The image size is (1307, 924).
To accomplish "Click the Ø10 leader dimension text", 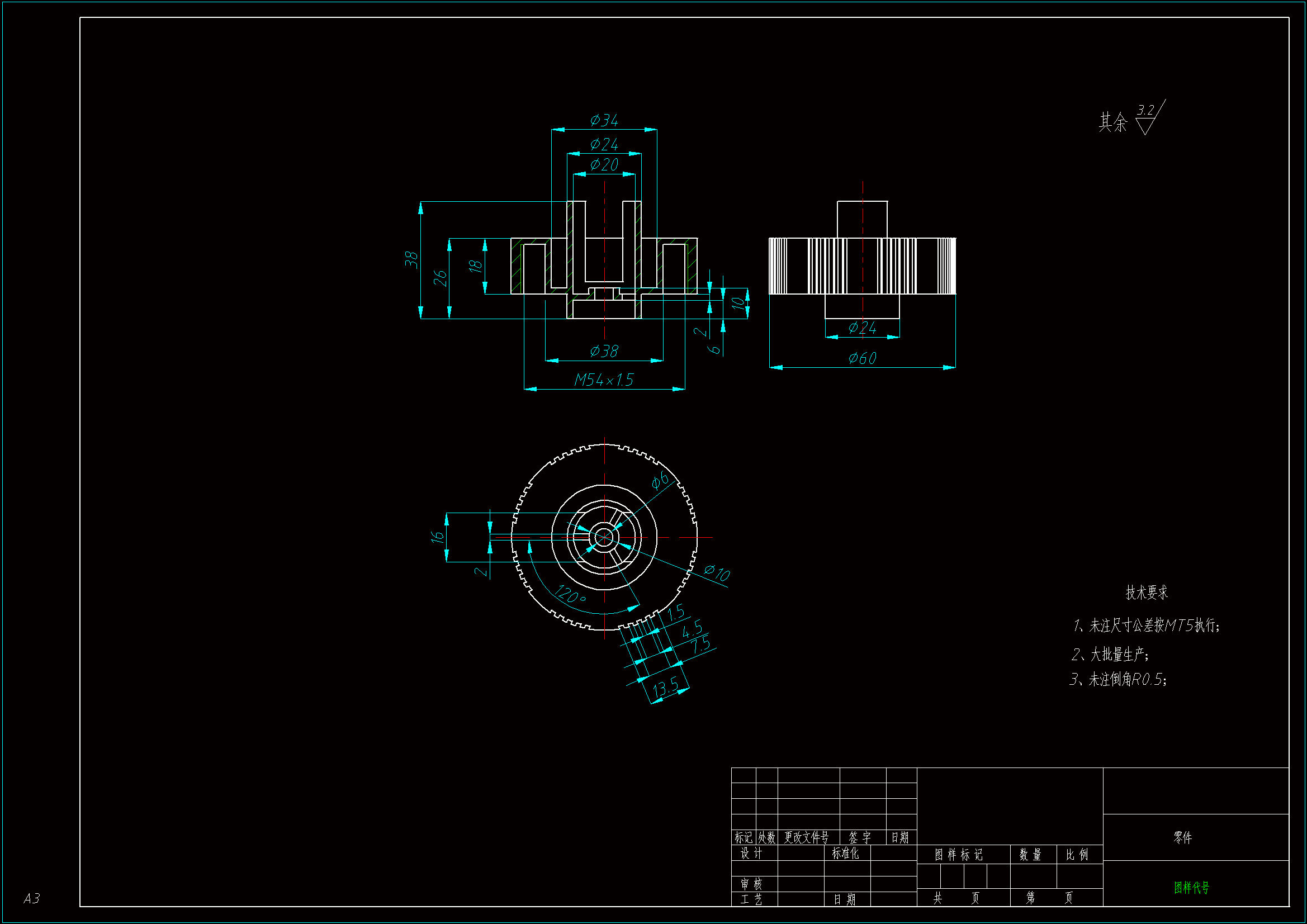I will tap(717, 573).
